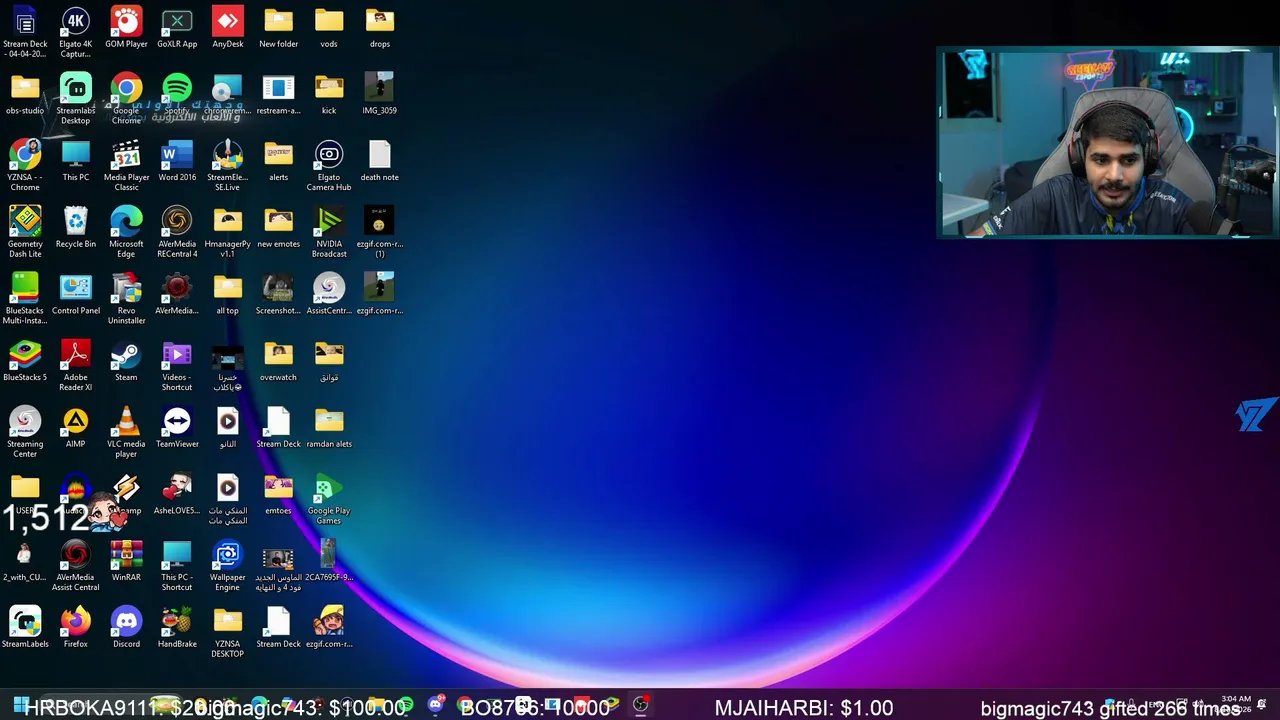
Task: Open the Windows Start menu
Action: 20,704
